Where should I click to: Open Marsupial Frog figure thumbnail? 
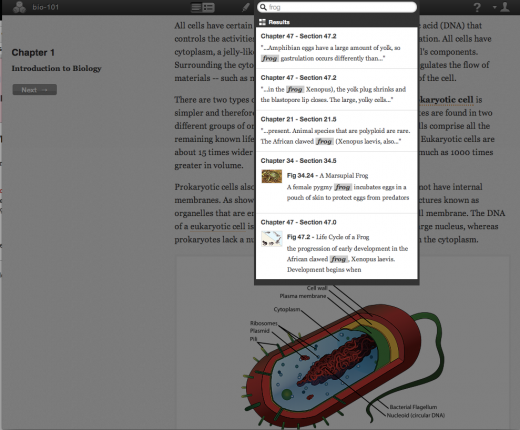pyautogui.click(x=271, y=176)
